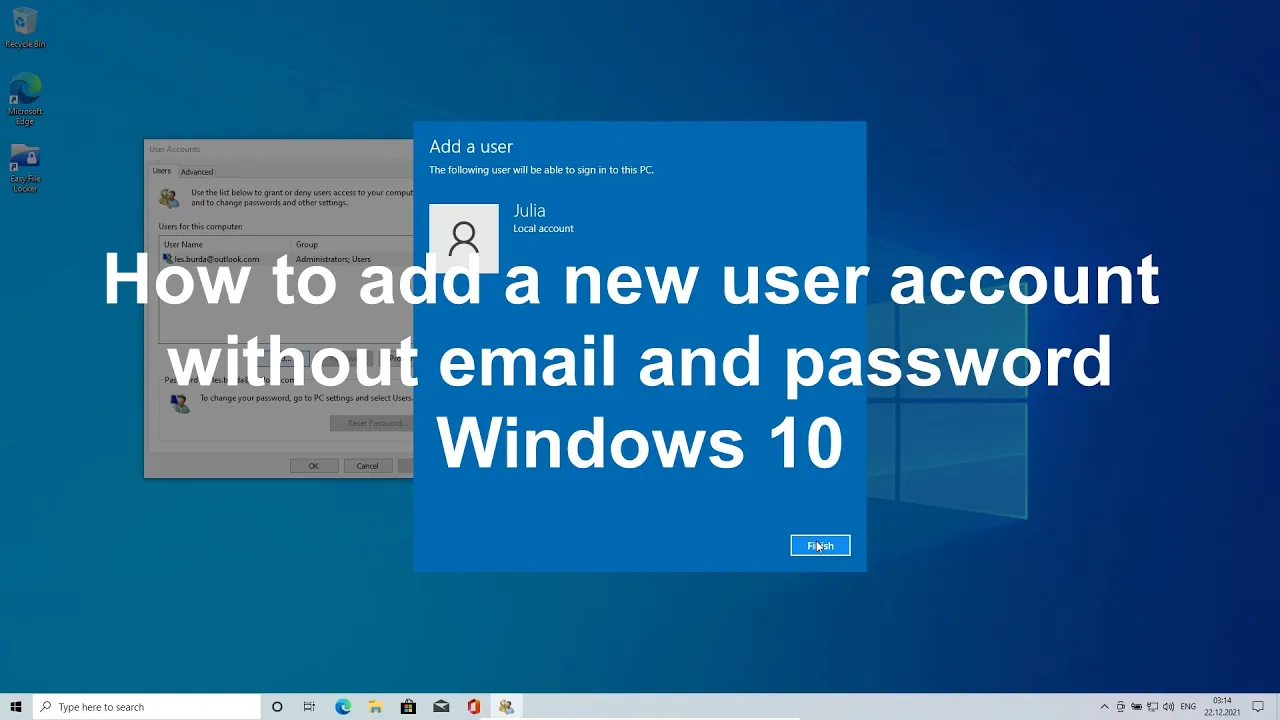Click the battery tray icon
The image size is (1280, 720).
[x=1136, y=707]
